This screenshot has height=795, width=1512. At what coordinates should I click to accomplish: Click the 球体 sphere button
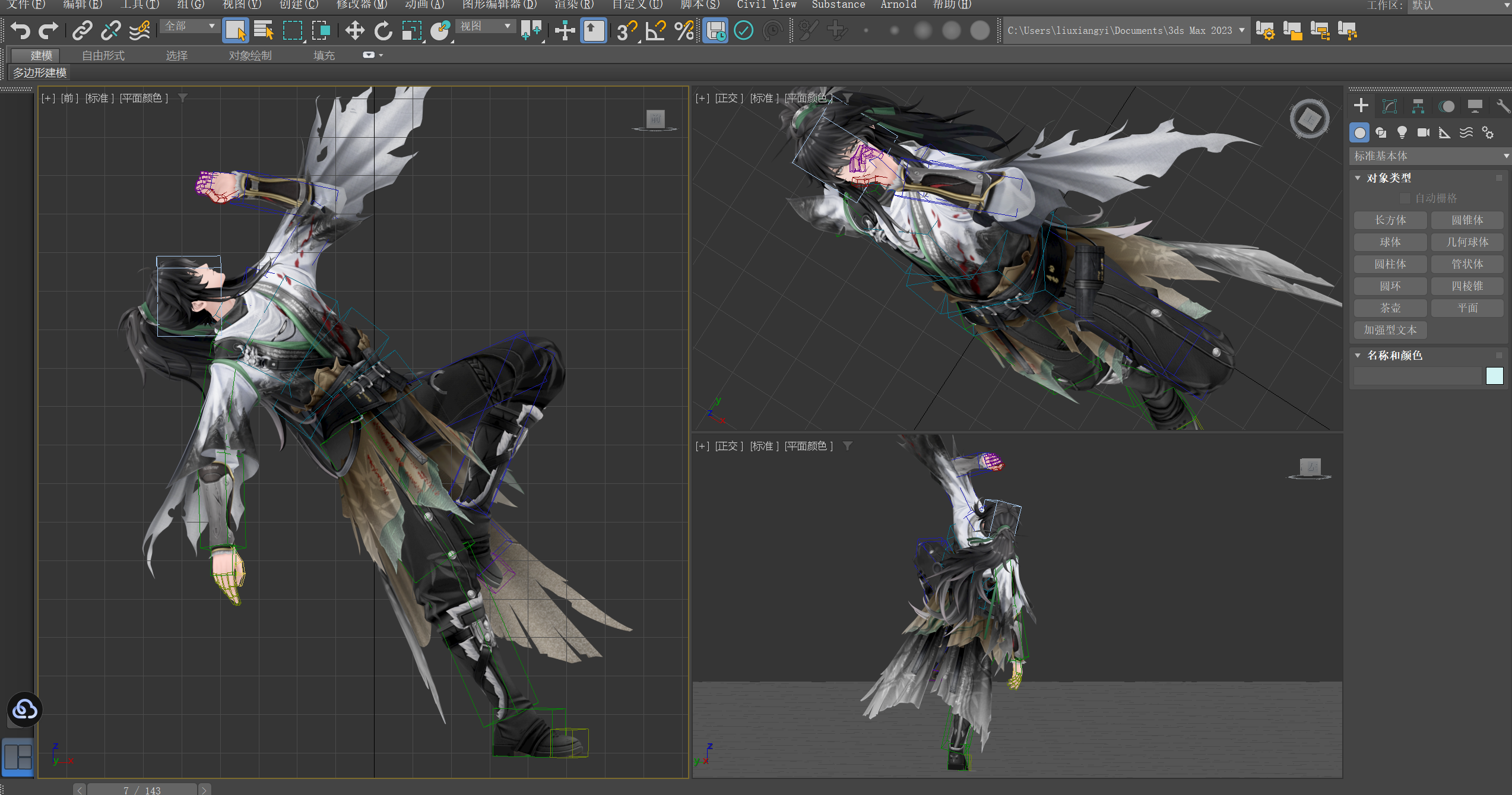pos(1390,242)
